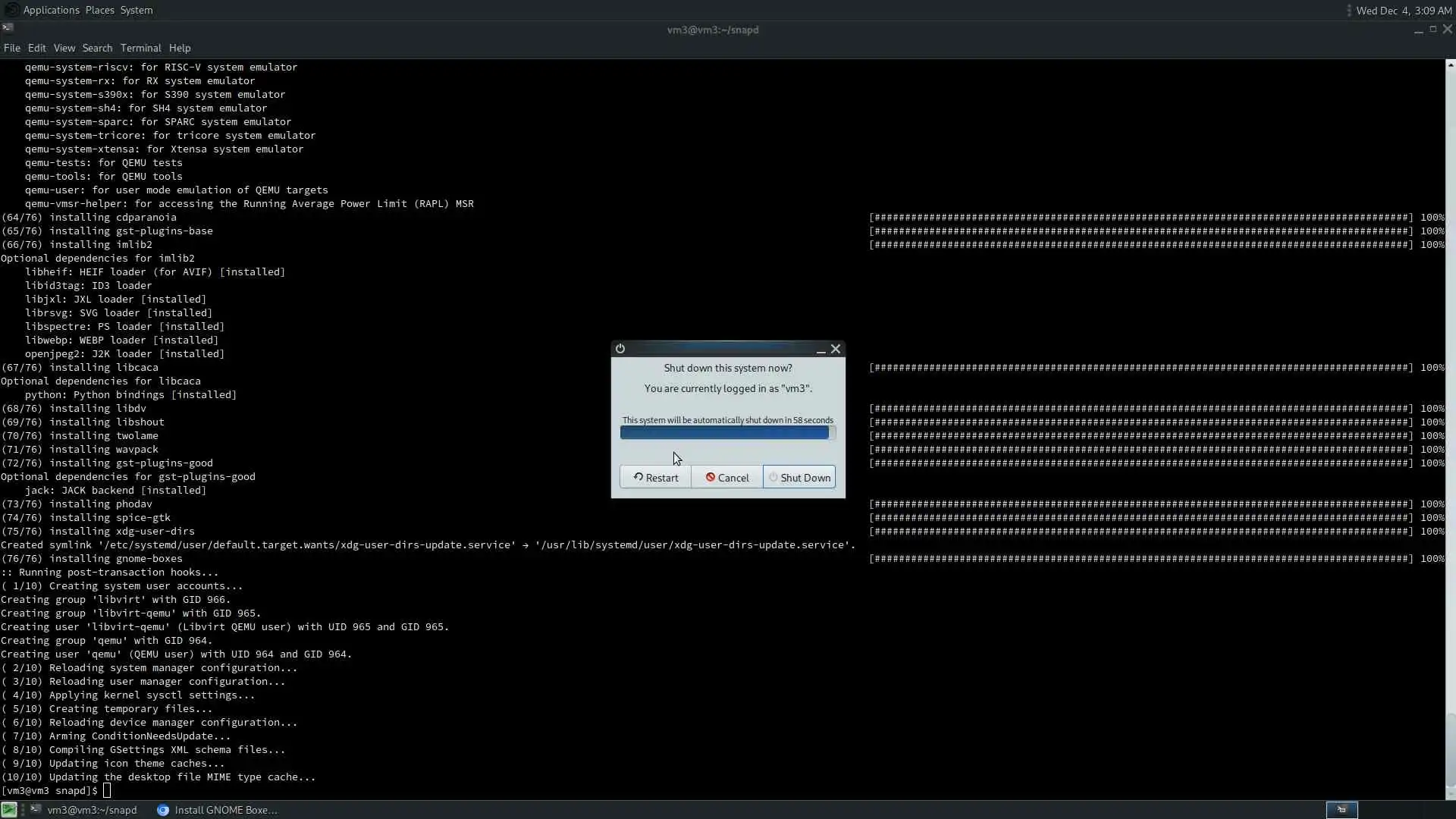Click the show desktop icon in taskbar
The image size is (1456, 819).
click(8, 810)
